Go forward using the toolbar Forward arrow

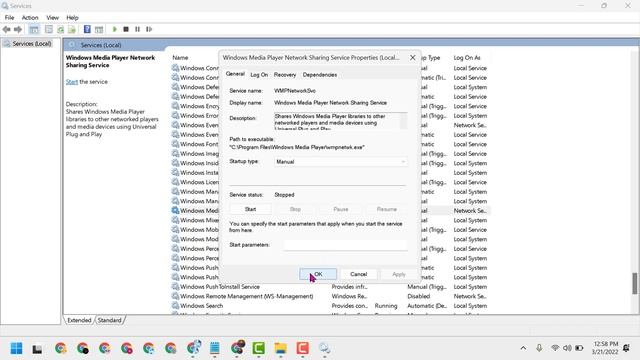click(x=18, y=29)
